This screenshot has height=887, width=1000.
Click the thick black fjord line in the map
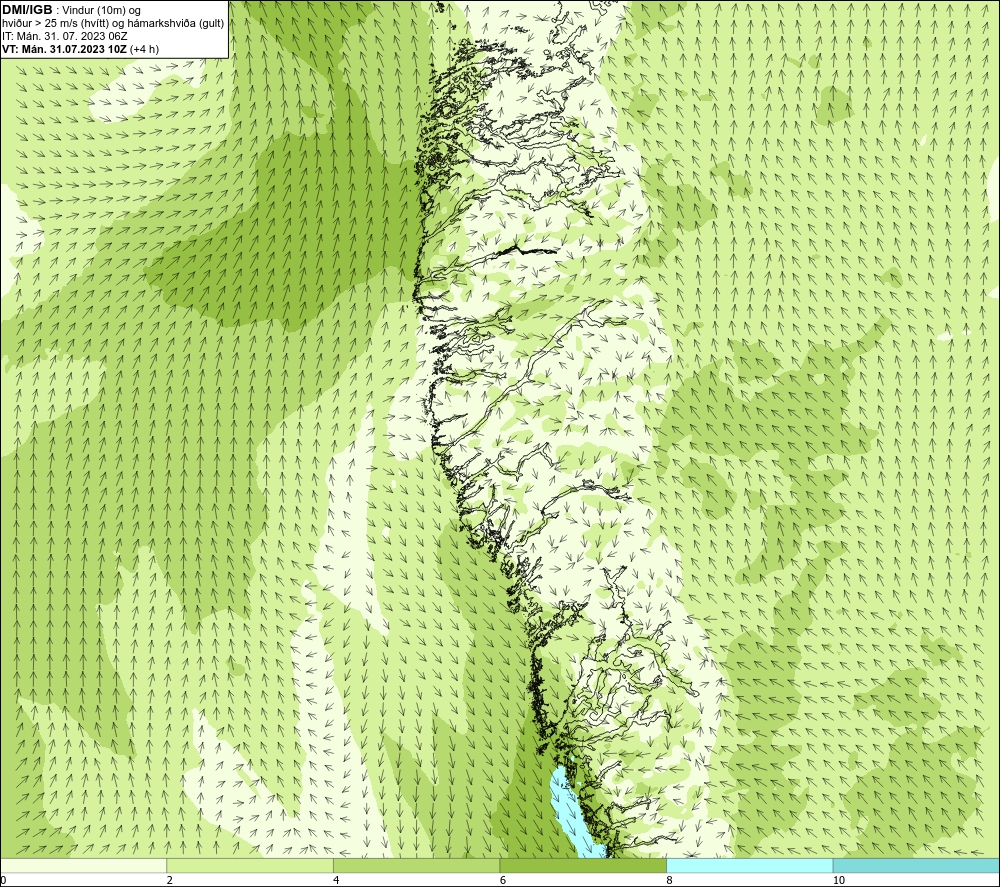tap(527, 250)
